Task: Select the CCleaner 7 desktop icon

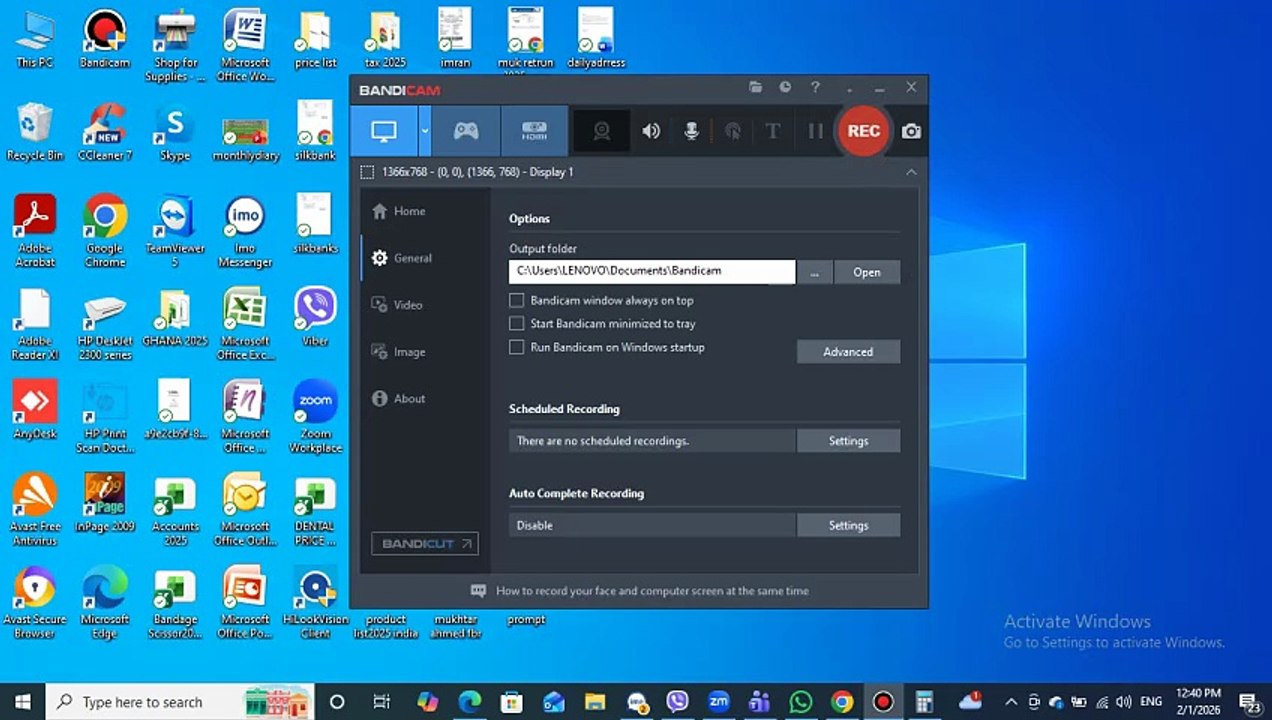Action: (x=105, y=132)
